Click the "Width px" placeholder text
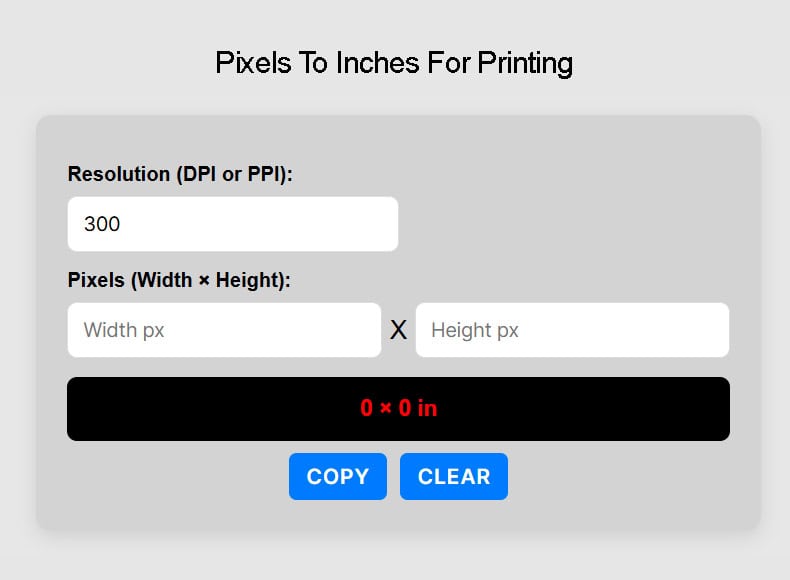This screenshot has height=580, width=790. coord(124,330)
